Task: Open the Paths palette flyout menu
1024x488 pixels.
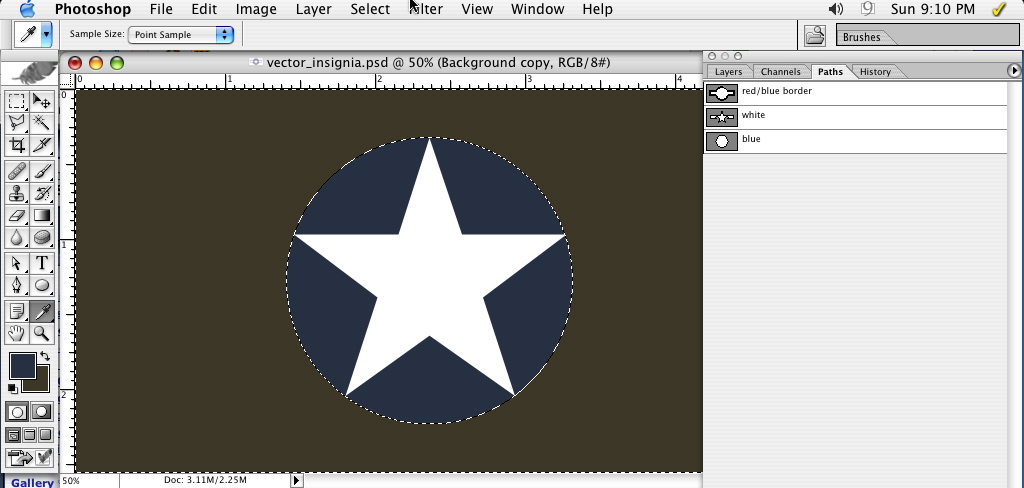Action: click(1014, 70)
